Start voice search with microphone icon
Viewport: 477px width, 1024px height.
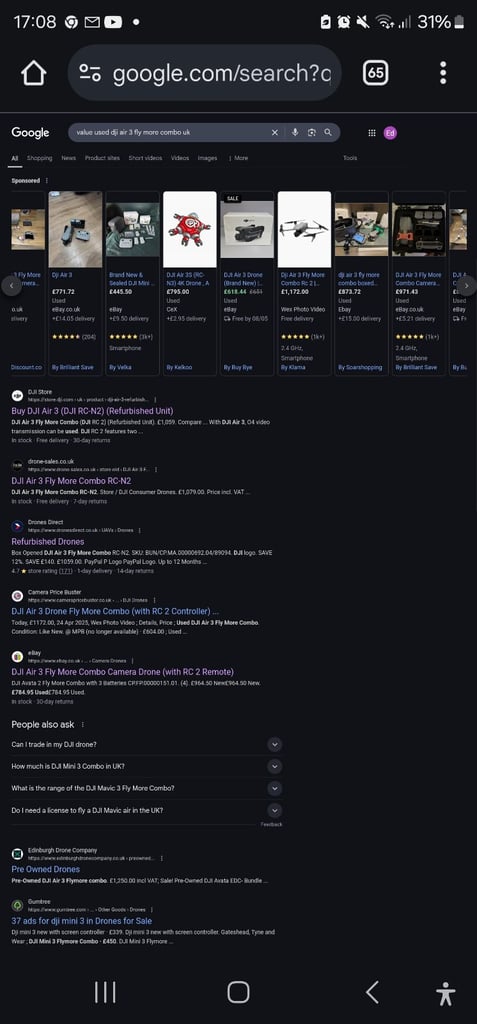click(x=295, y=133)
